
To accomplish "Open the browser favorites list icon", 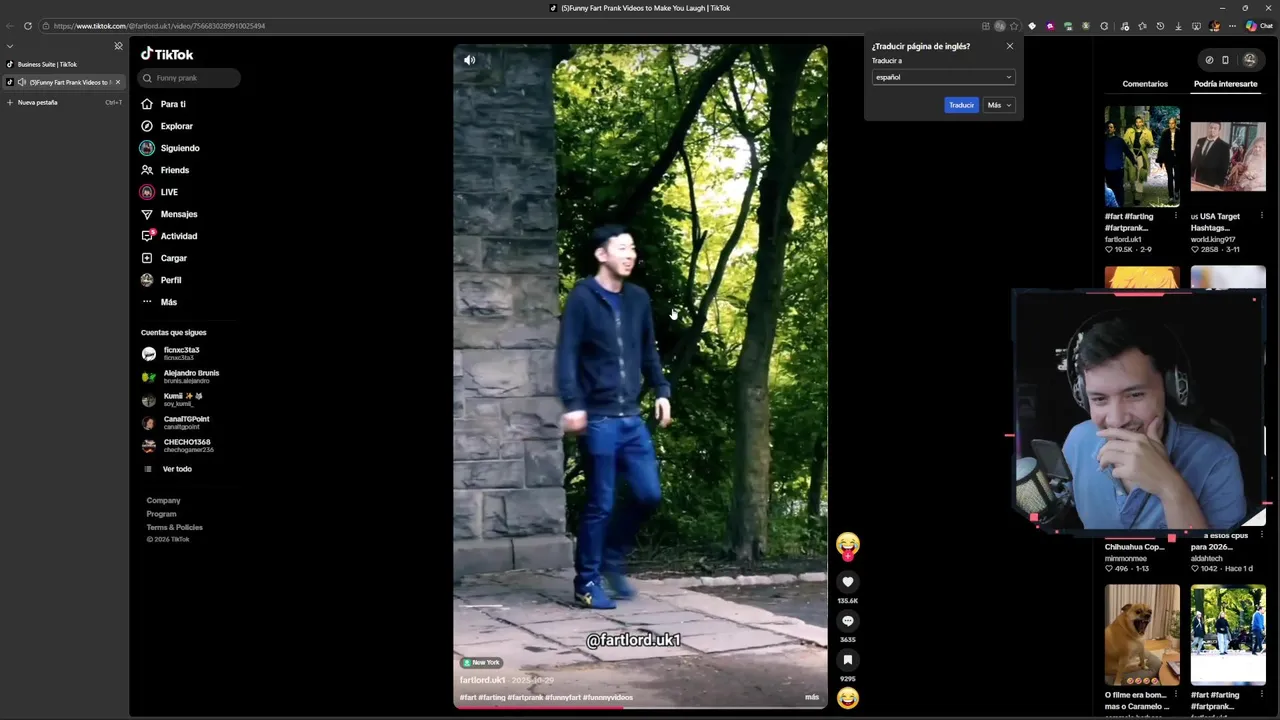I will (1142, 26).
